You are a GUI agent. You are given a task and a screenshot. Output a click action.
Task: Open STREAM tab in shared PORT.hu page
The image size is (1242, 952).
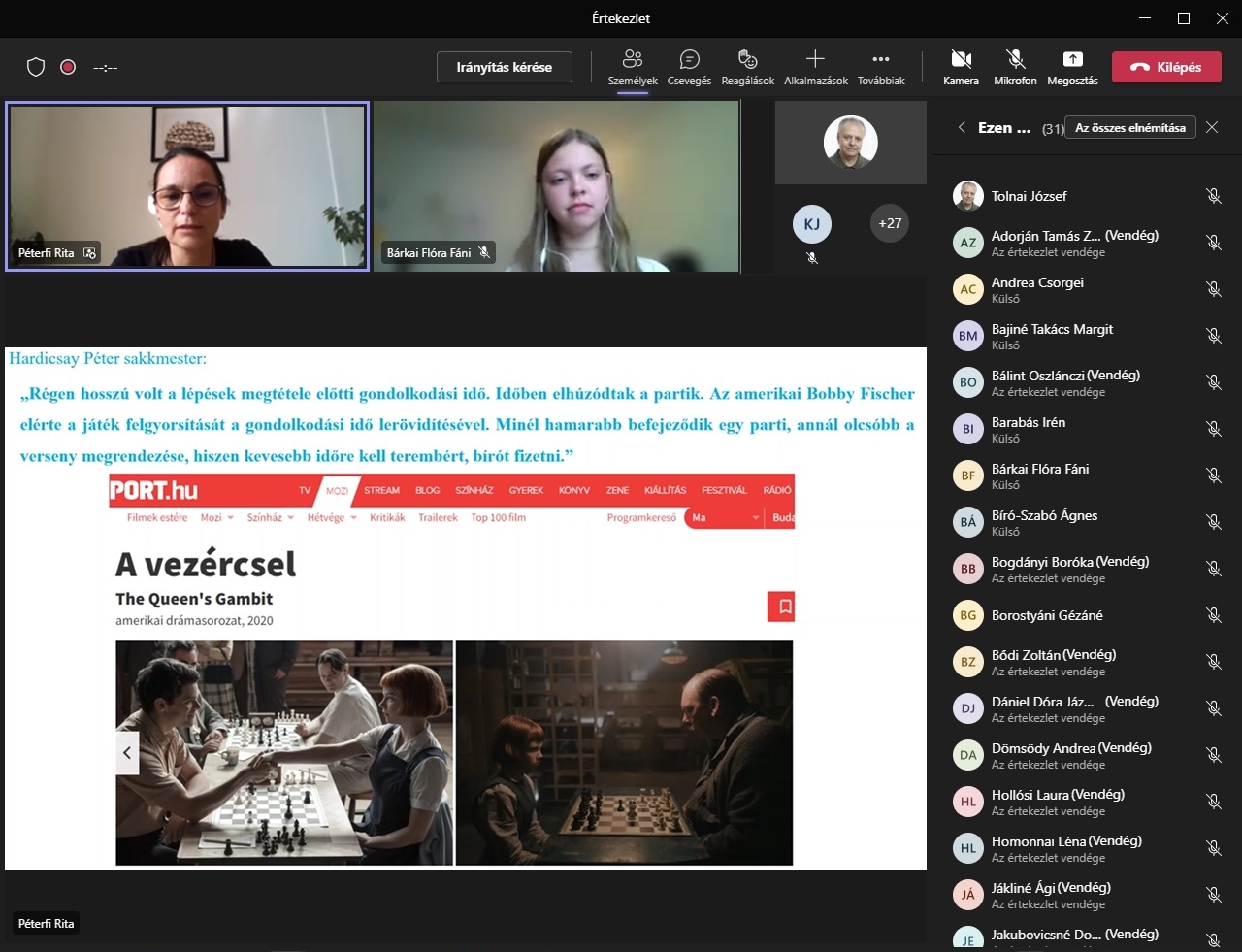(381, 490)
